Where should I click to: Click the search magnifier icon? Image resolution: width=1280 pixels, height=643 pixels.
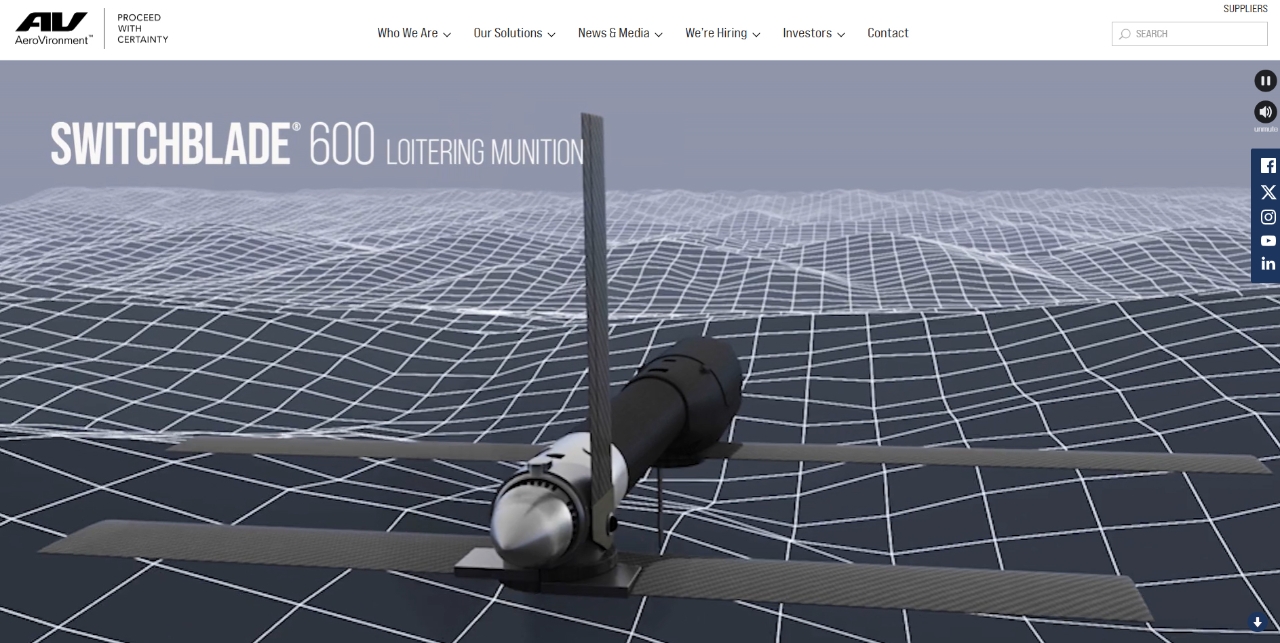1125,34
